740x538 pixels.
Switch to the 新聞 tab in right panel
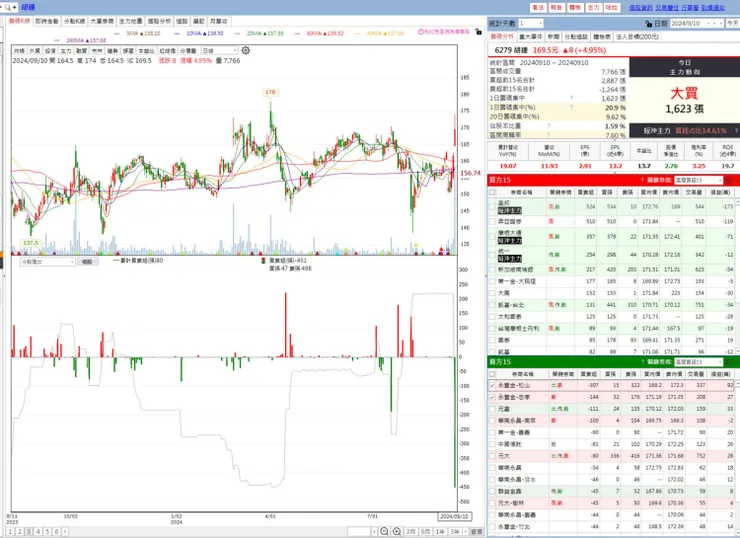(x=554, y=36)
